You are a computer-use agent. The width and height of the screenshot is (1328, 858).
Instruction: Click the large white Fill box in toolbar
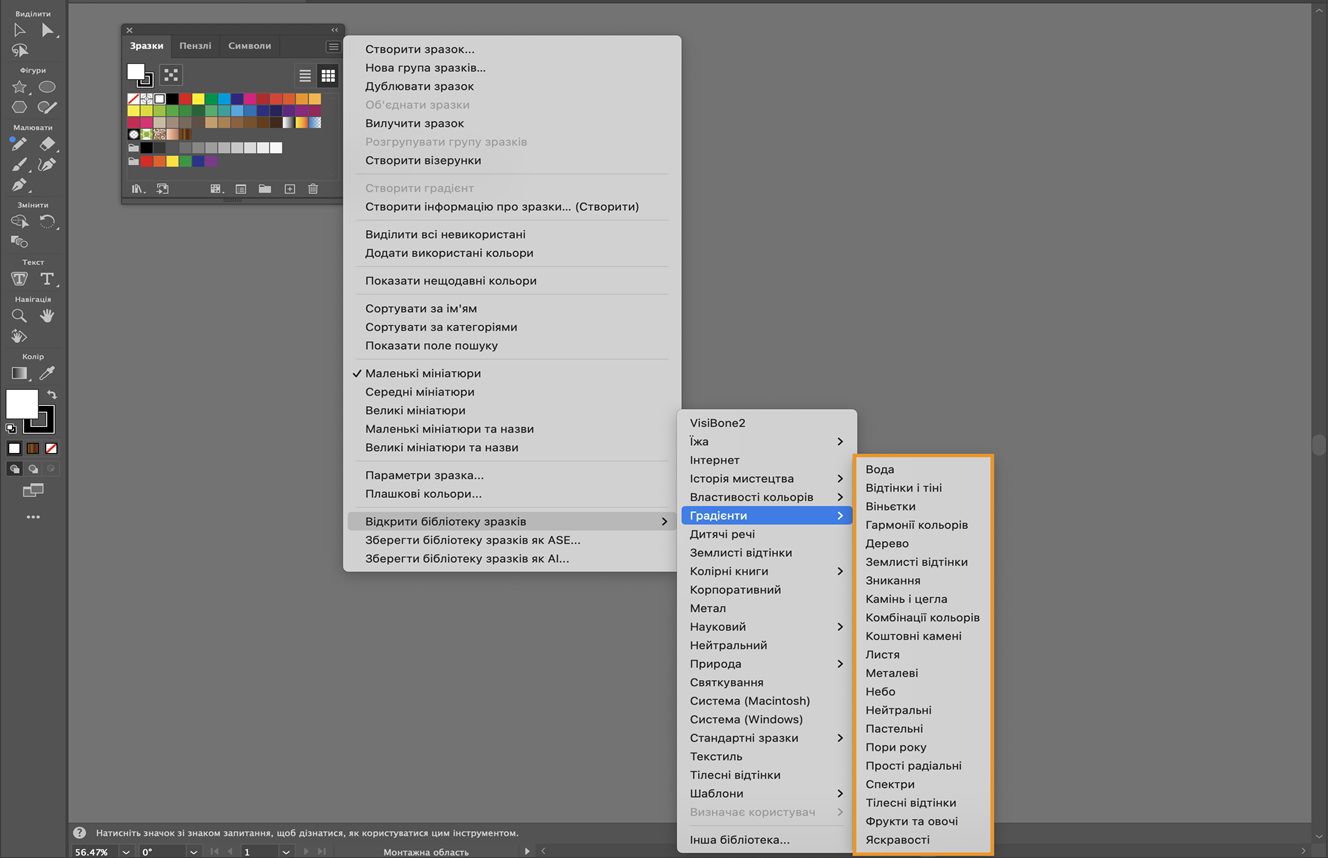click(x=20, y=403)
